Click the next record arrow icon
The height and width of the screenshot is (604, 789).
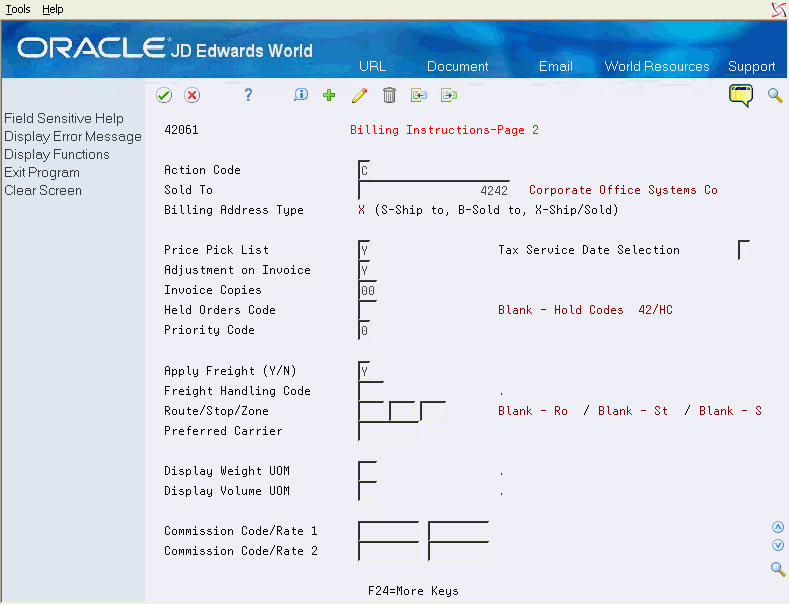(449, 95)
